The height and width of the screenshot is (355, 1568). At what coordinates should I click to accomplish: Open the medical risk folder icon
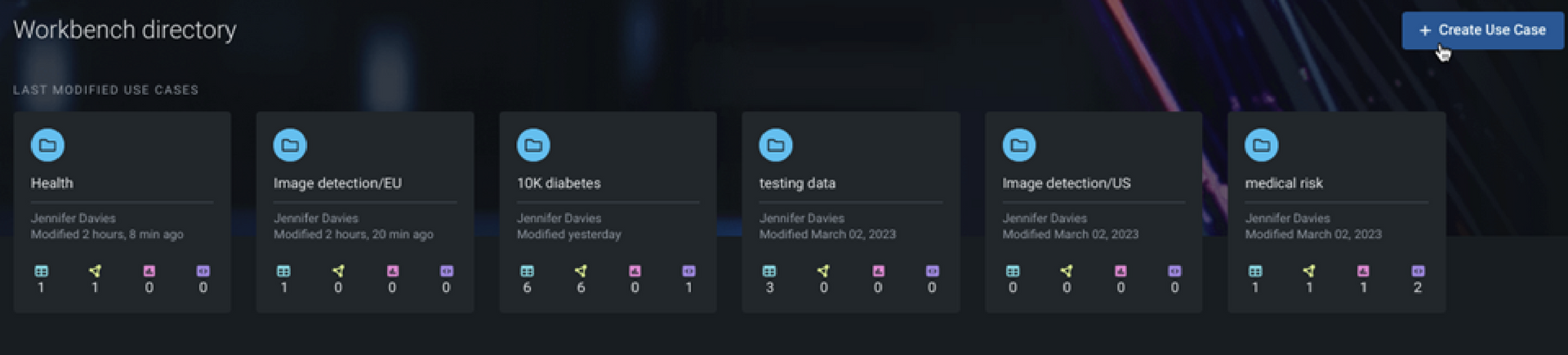tap(1262, 145)
